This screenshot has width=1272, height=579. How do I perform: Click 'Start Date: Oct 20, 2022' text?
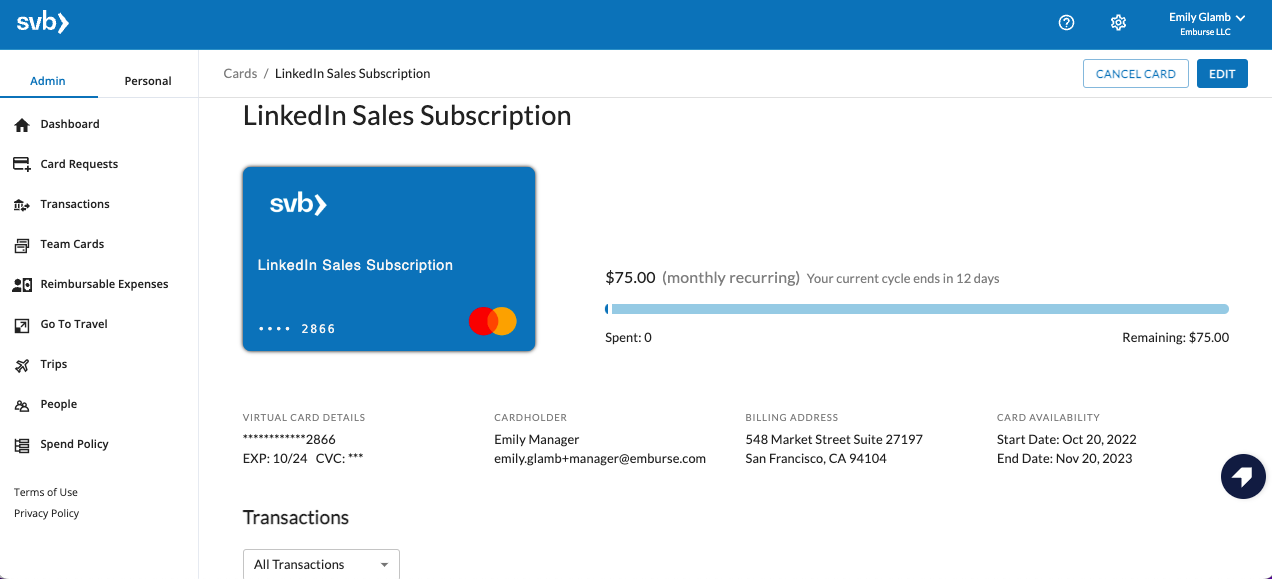tap(1067, 439)
